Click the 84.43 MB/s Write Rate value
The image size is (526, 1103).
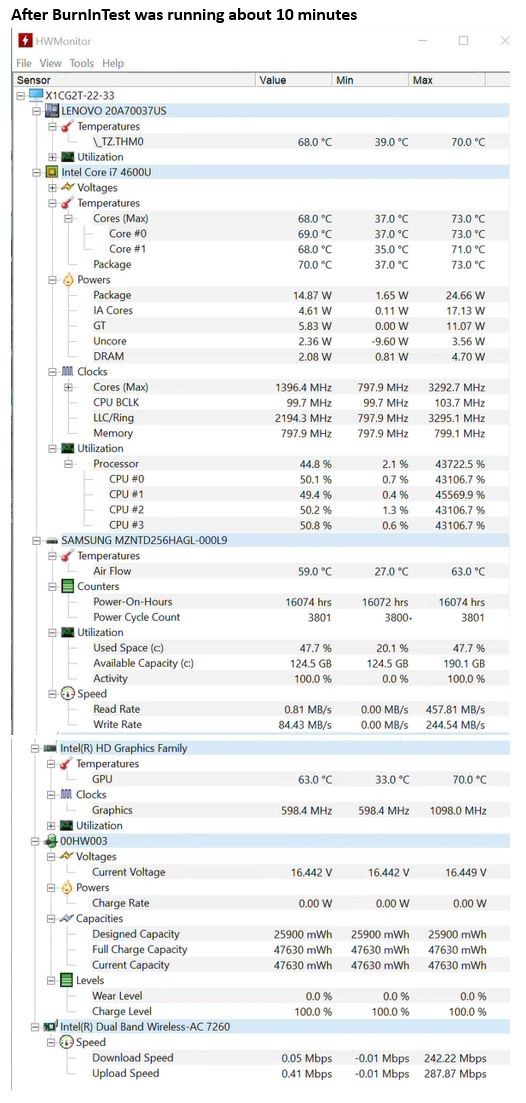[304, 725]
